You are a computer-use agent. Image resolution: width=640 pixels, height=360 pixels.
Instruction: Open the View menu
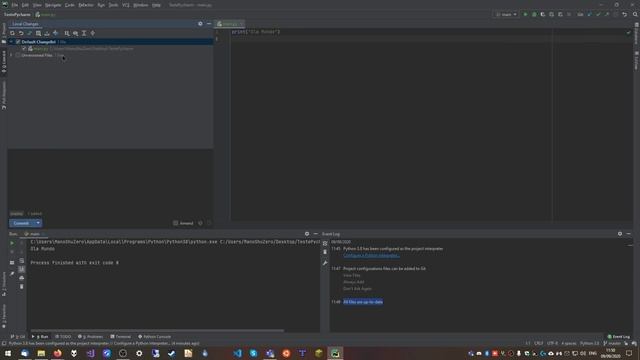pyautogui.click(x=37, y=5)
